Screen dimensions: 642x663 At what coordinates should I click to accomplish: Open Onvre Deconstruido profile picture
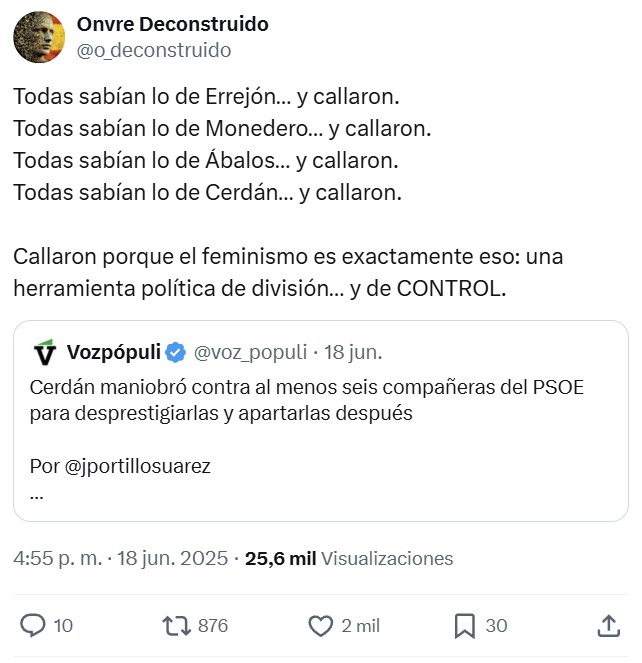(x=39, y=37)
